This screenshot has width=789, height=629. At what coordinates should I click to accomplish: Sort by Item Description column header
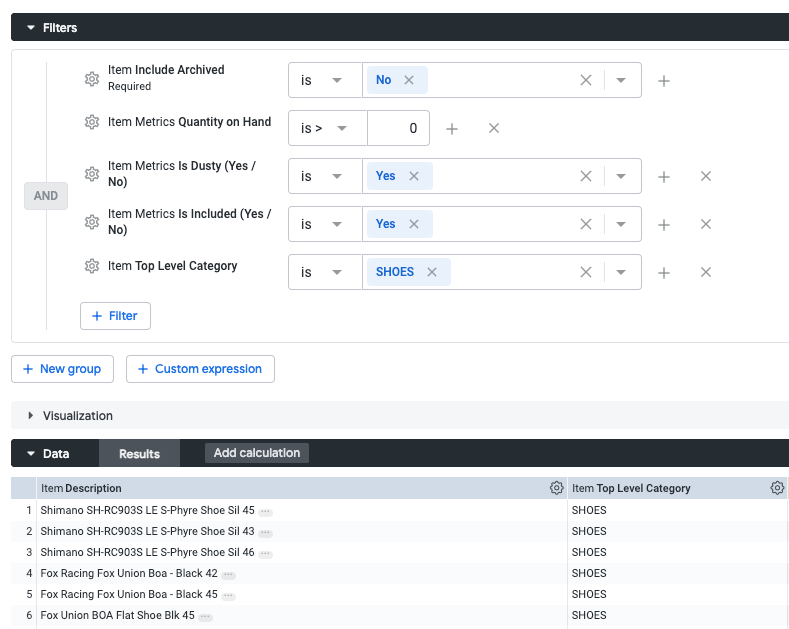(x=81, y=488)
